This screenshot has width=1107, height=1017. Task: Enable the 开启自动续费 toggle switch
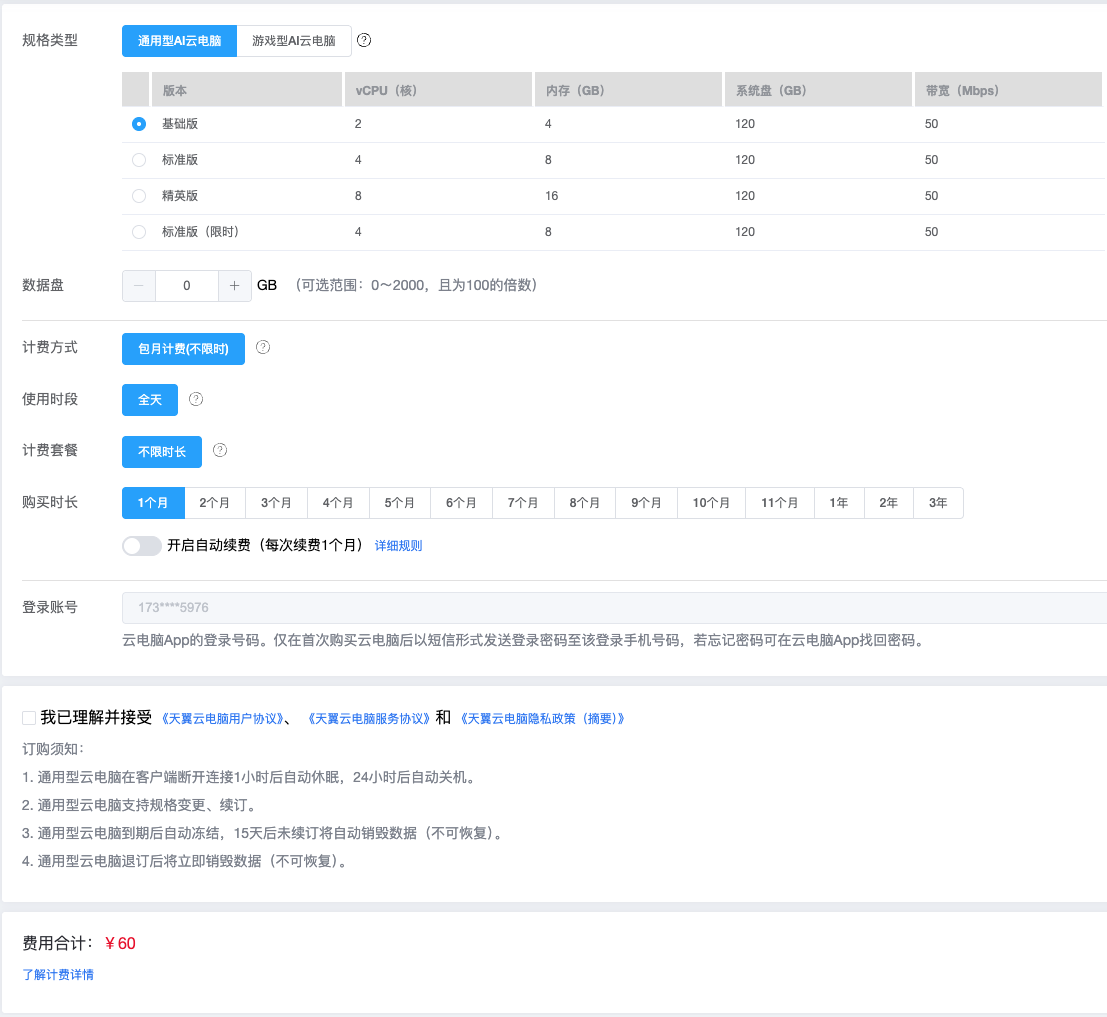(x=141, y=546)
